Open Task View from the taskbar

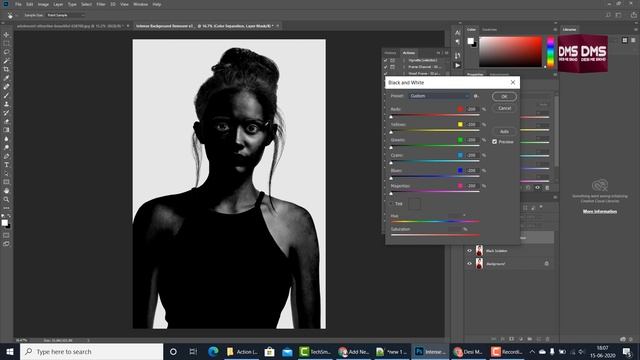(x=193, y=351)
